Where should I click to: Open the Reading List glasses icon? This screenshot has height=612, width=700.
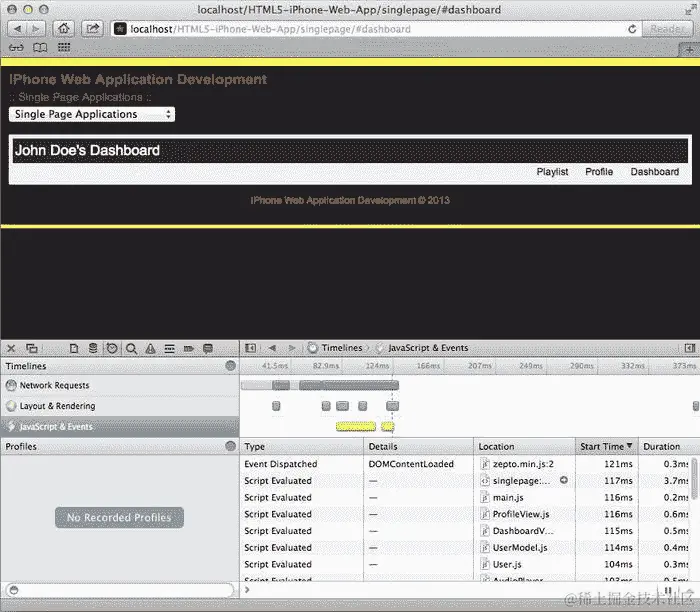[16, 47]
